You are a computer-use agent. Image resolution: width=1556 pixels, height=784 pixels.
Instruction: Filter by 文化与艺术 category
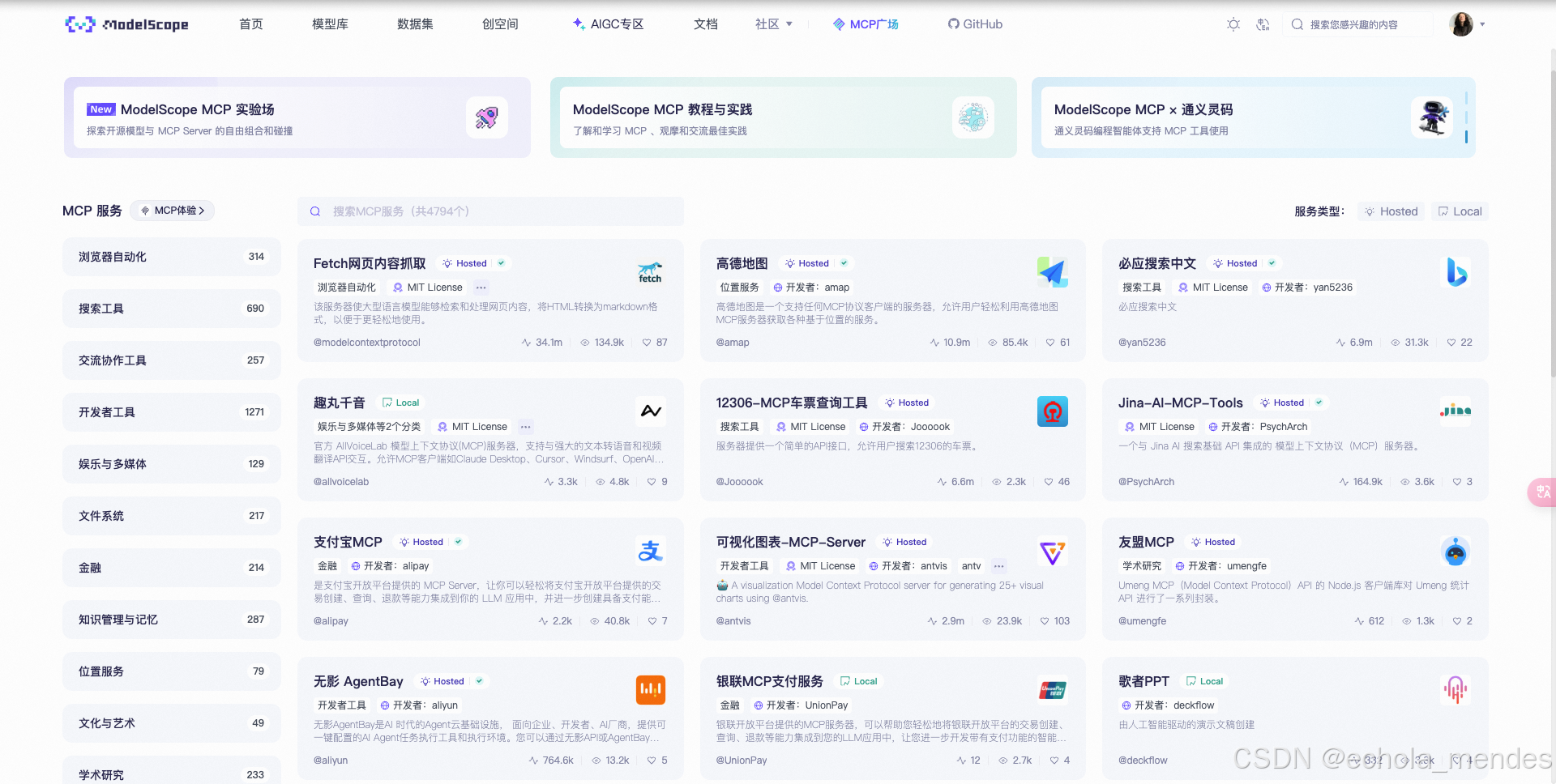tap(172, 723)
